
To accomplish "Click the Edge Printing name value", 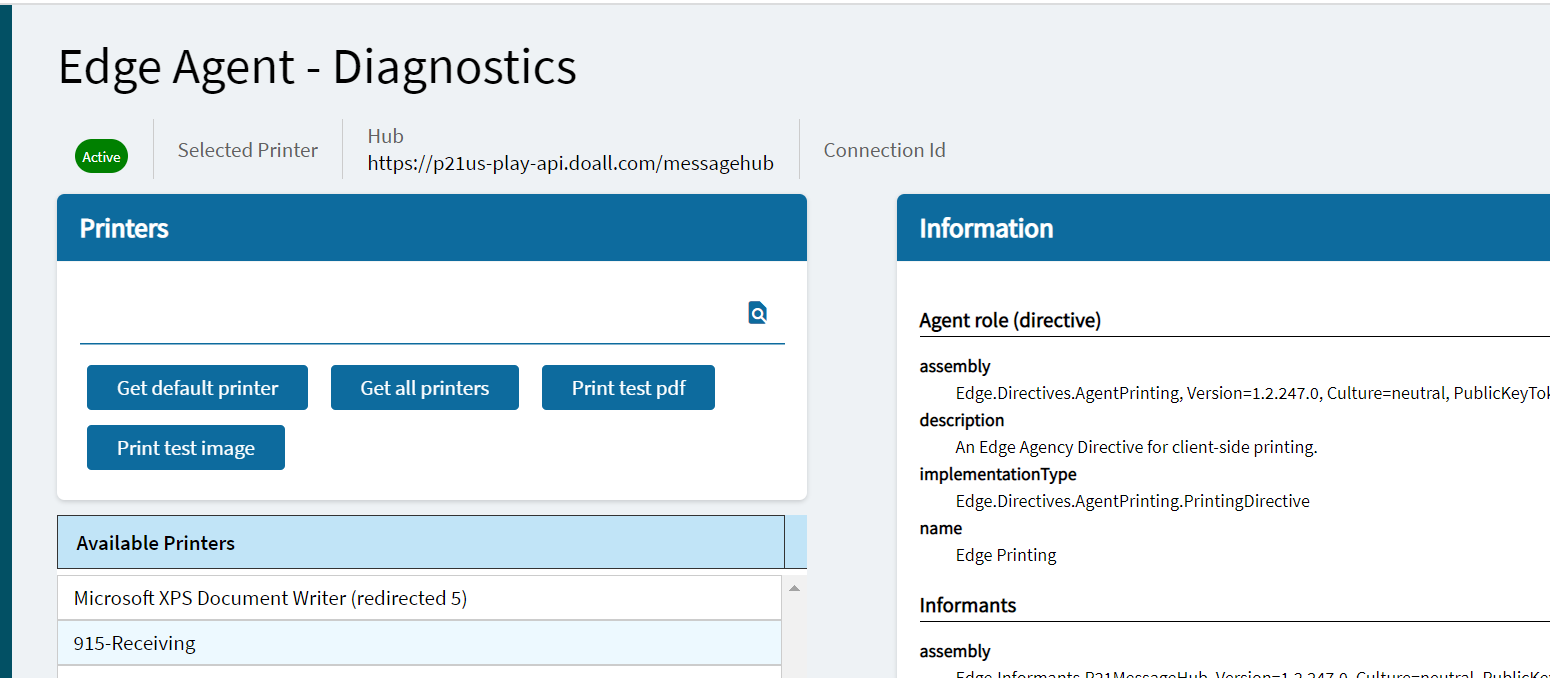I will click(x=1006, y=555).
